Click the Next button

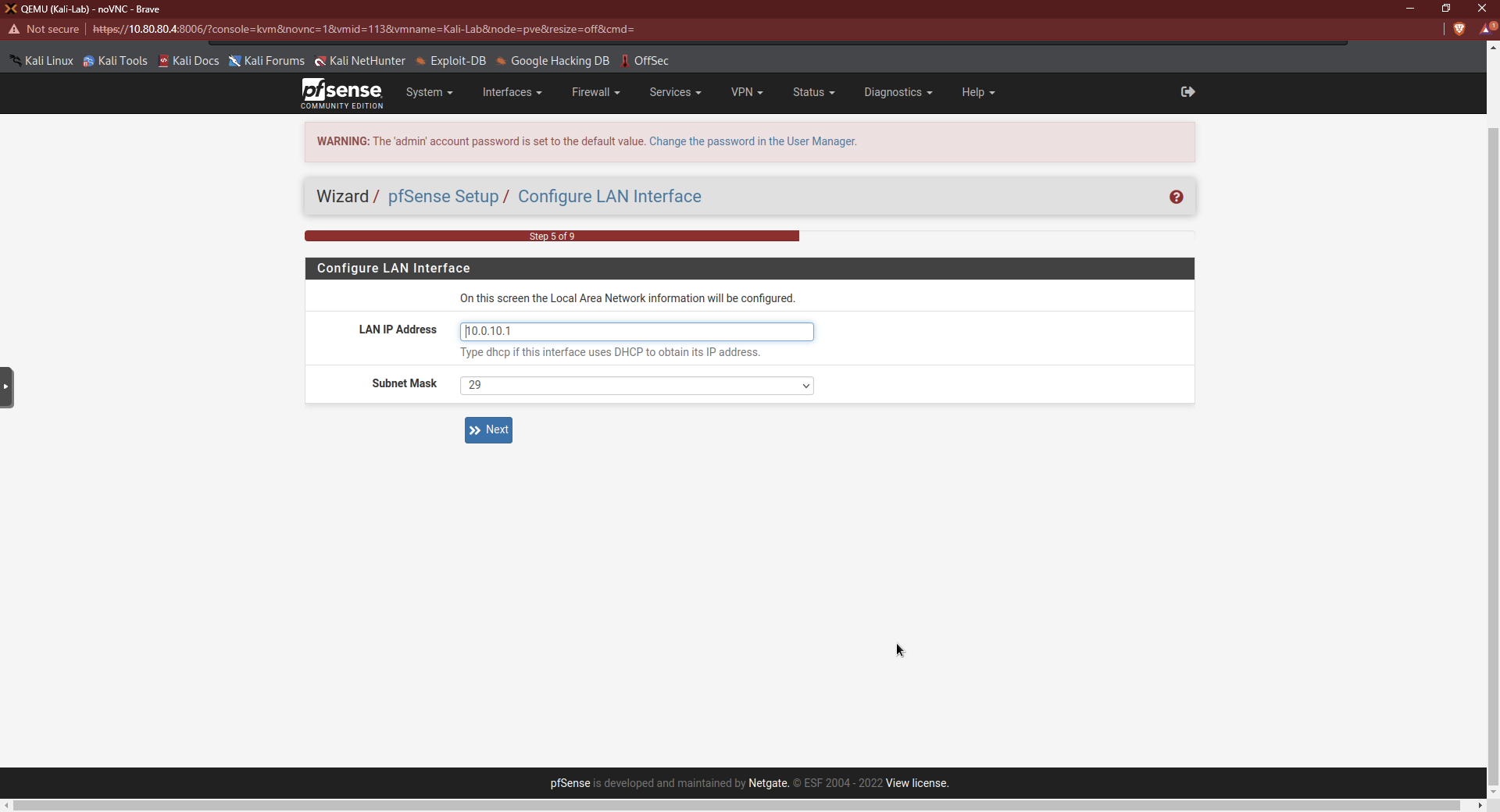[487, 429]
